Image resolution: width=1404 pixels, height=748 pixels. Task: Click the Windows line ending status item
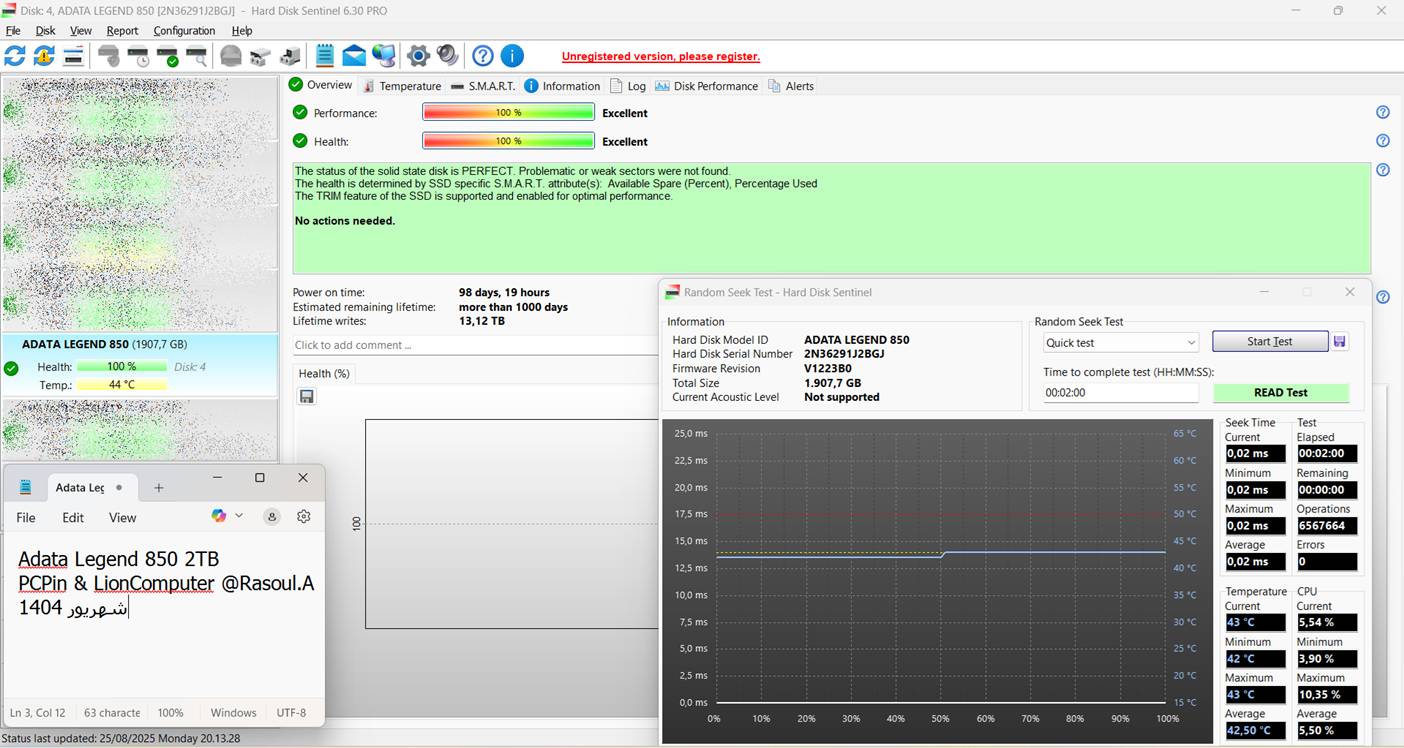click(233, 713)
